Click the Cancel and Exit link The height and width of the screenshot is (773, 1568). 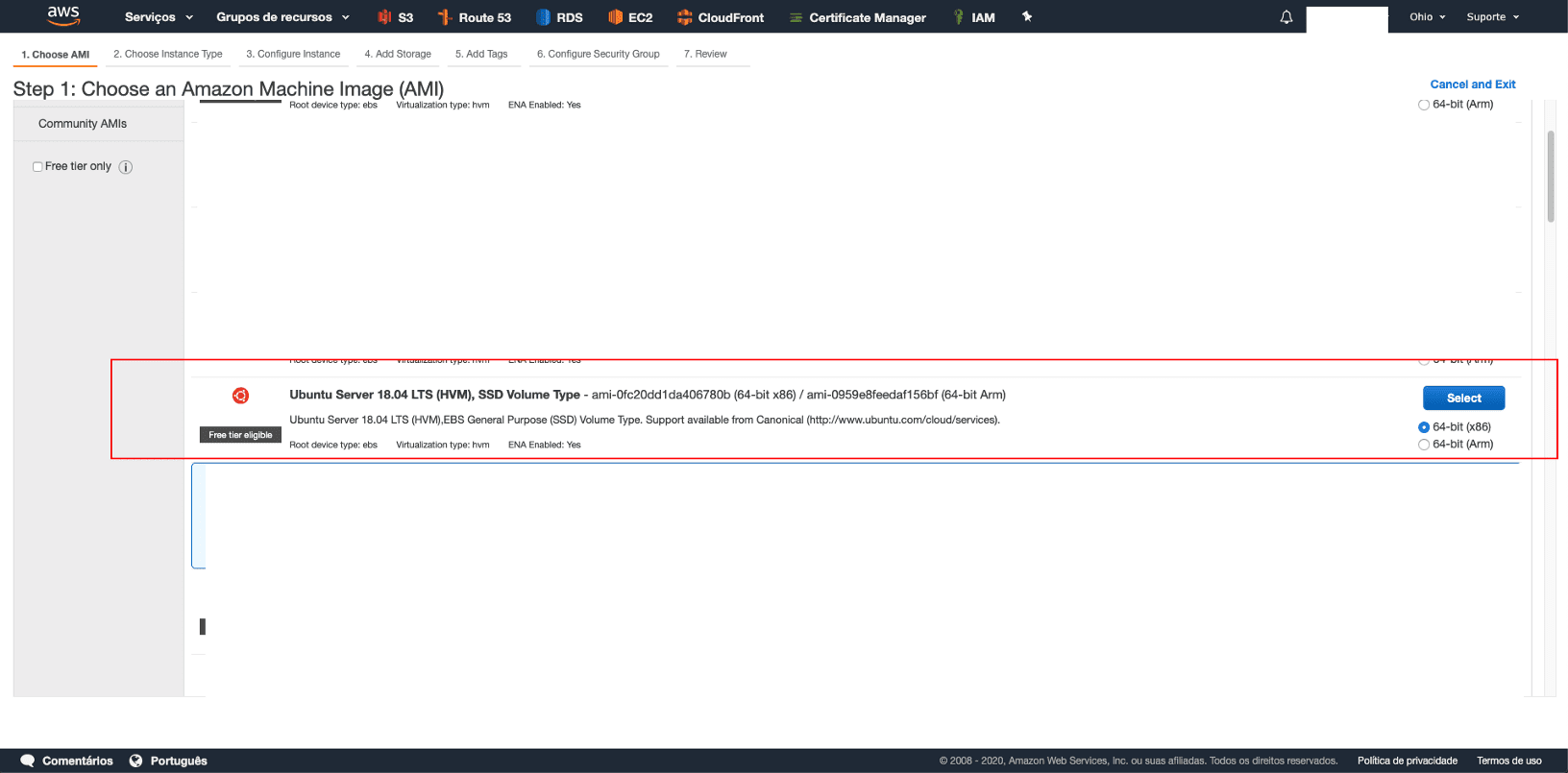(x=1473, y=85)
